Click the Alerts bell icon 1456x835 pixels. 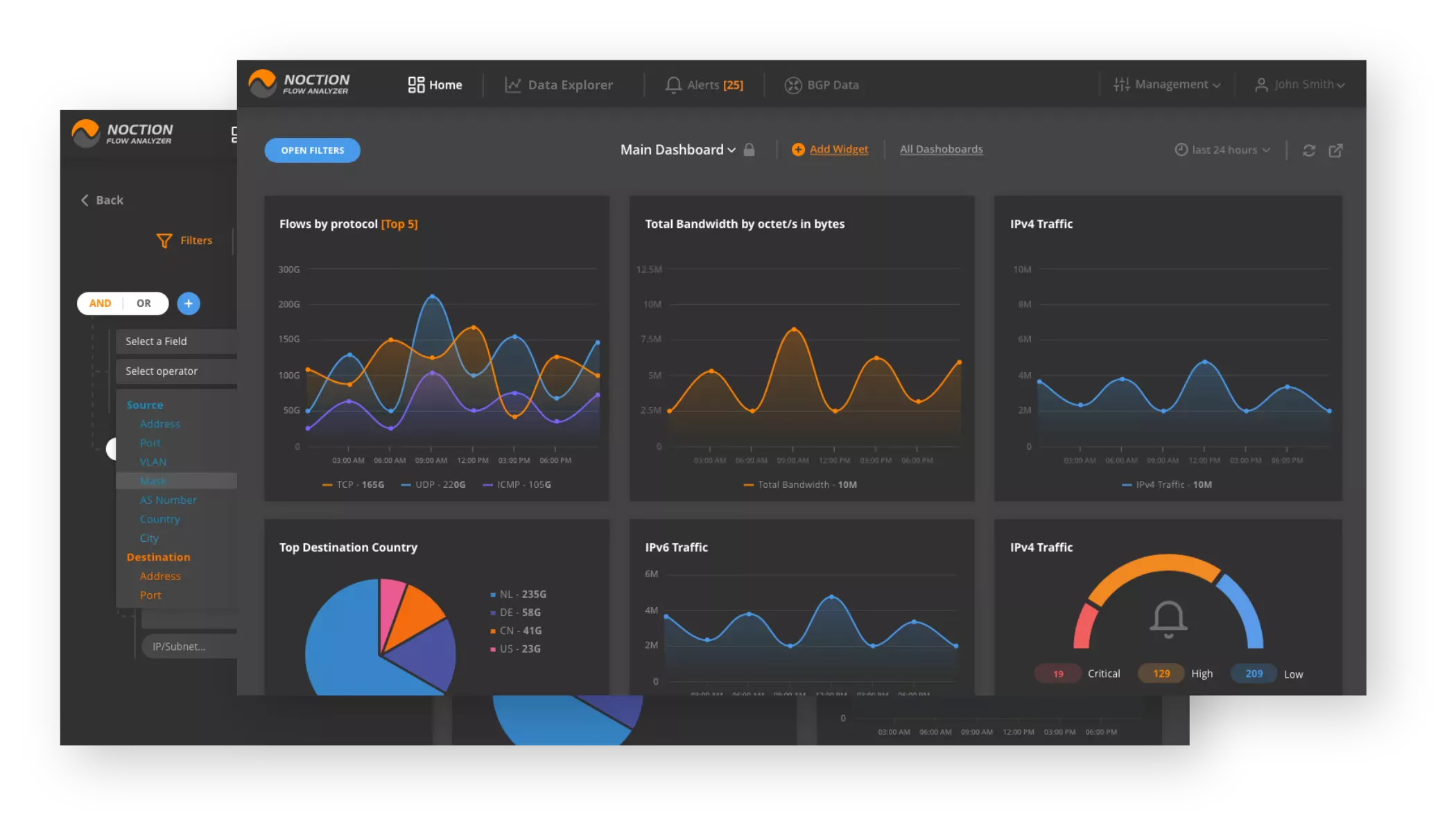tap(672, 84)
